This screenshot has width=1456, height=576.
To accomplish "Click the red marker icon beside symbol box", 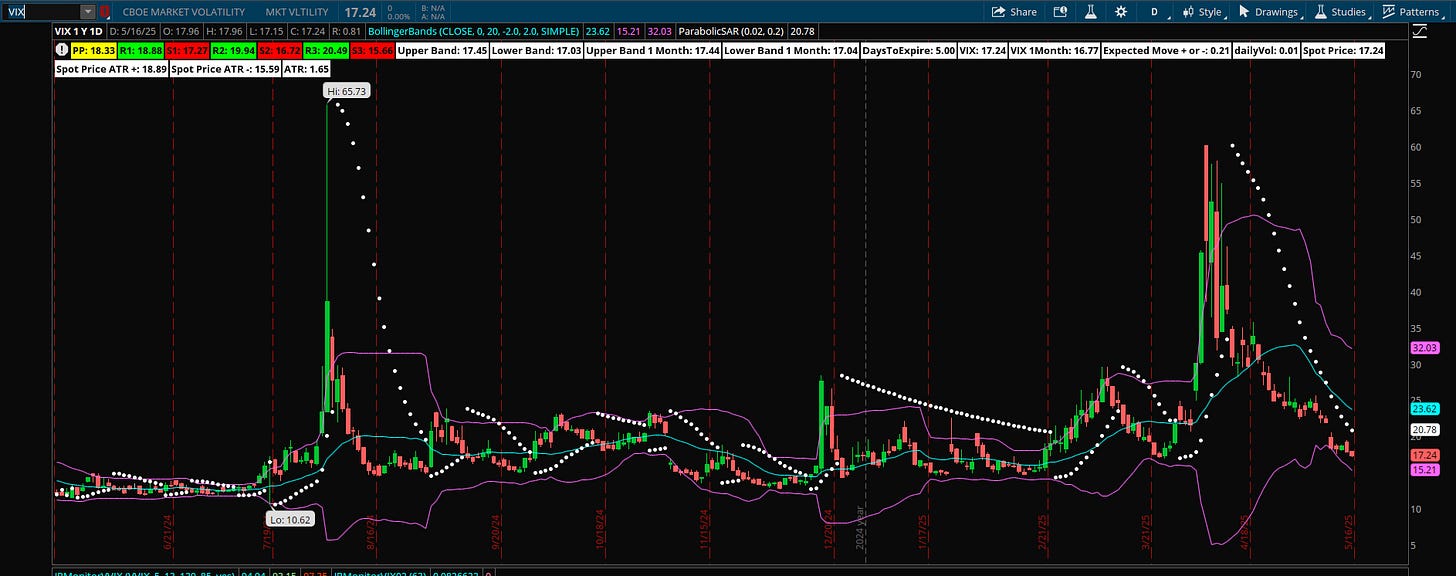I will [106, 12].
